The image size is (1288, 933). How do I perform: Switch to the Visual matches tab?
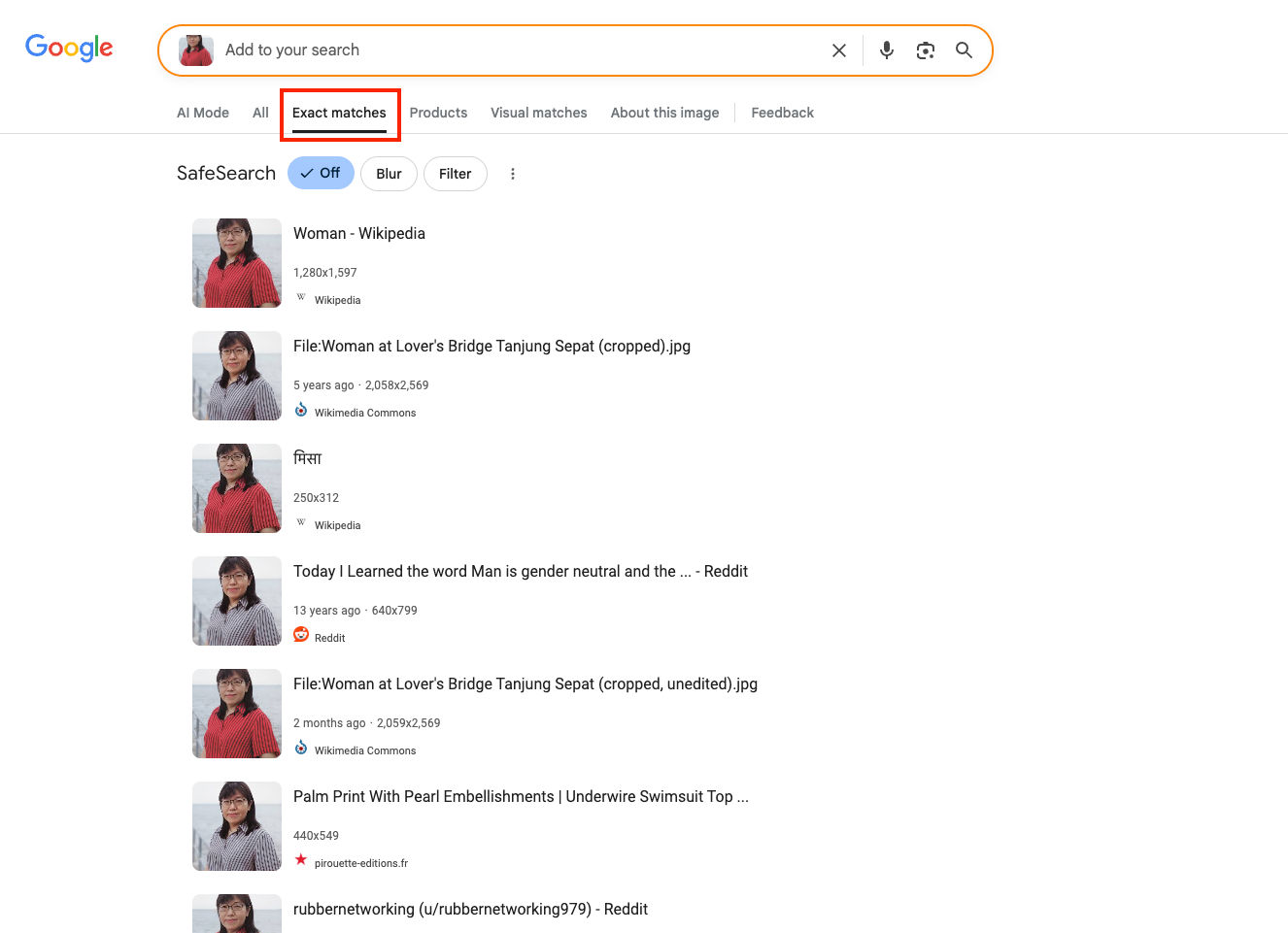click(538, 113)
